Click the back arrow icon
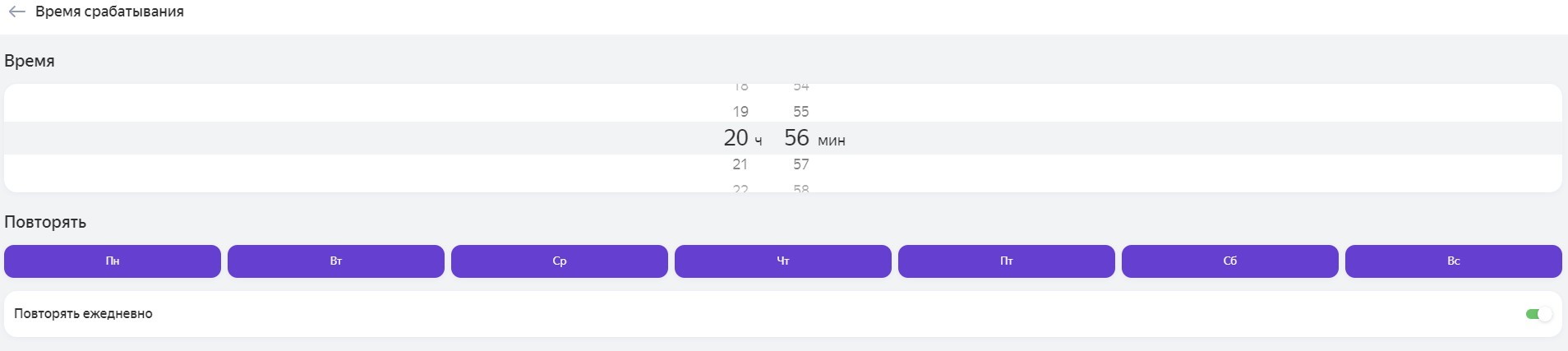The image size is (1568, 351). tap(16, 12)
